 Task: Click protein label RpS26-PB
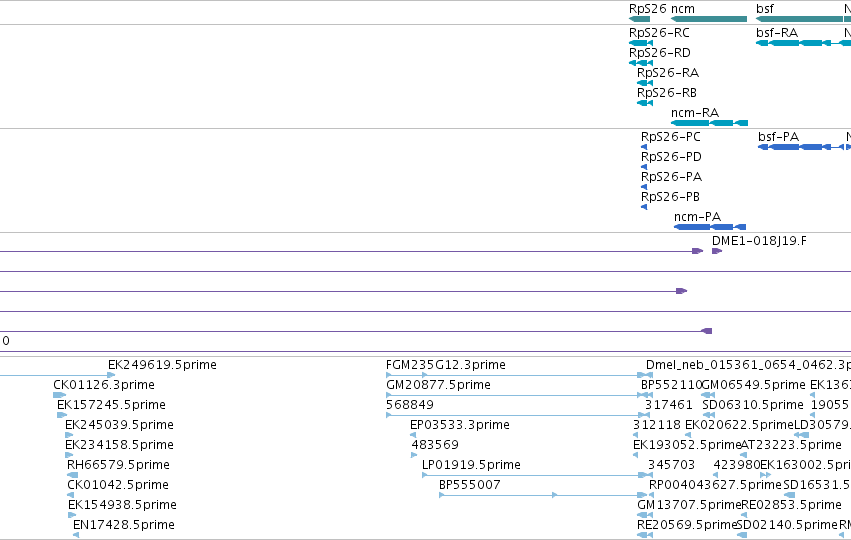click(x=670, y=197)
